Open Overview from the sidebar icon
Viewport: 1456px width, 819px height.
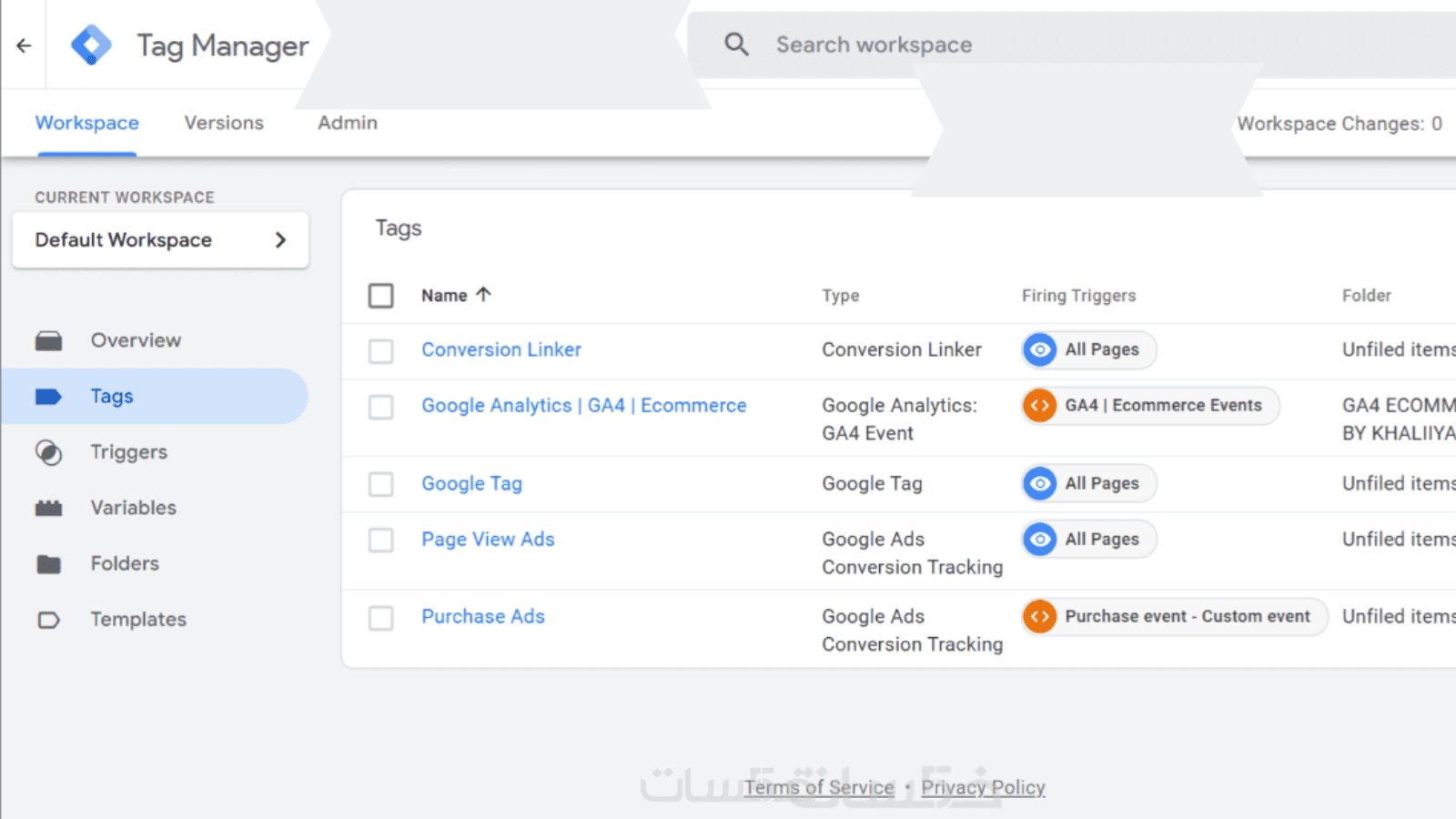click(49, 341)
